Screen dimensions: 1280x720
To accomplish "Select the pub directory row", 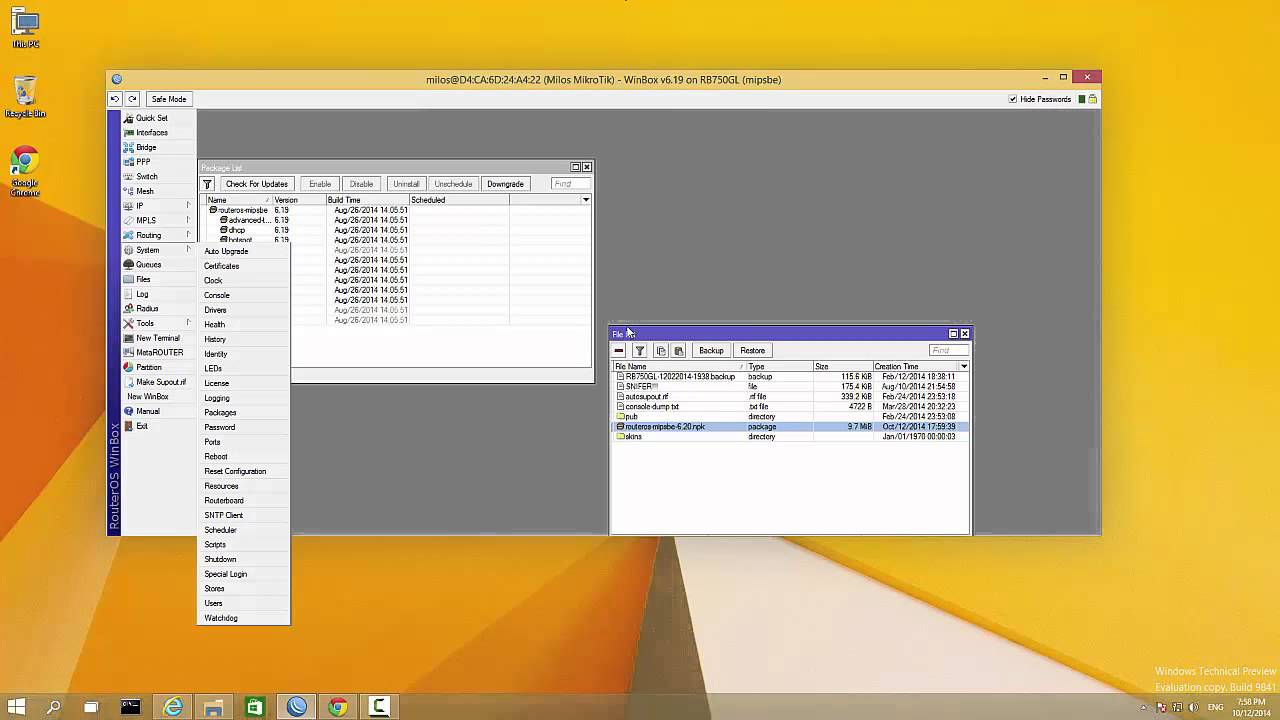I will pyautogui.click(x=791, y=417).
